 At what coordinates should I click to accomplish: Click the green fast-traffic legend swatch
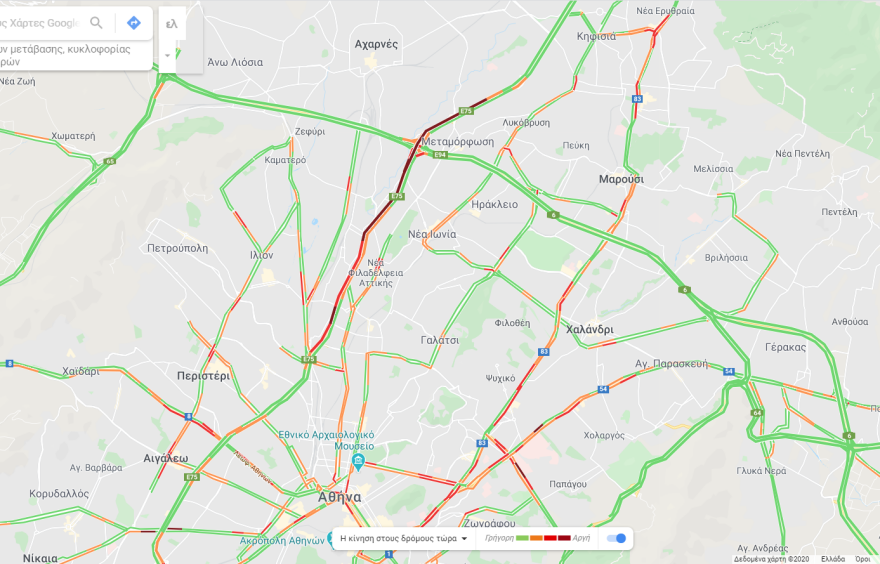coord(522,539)
